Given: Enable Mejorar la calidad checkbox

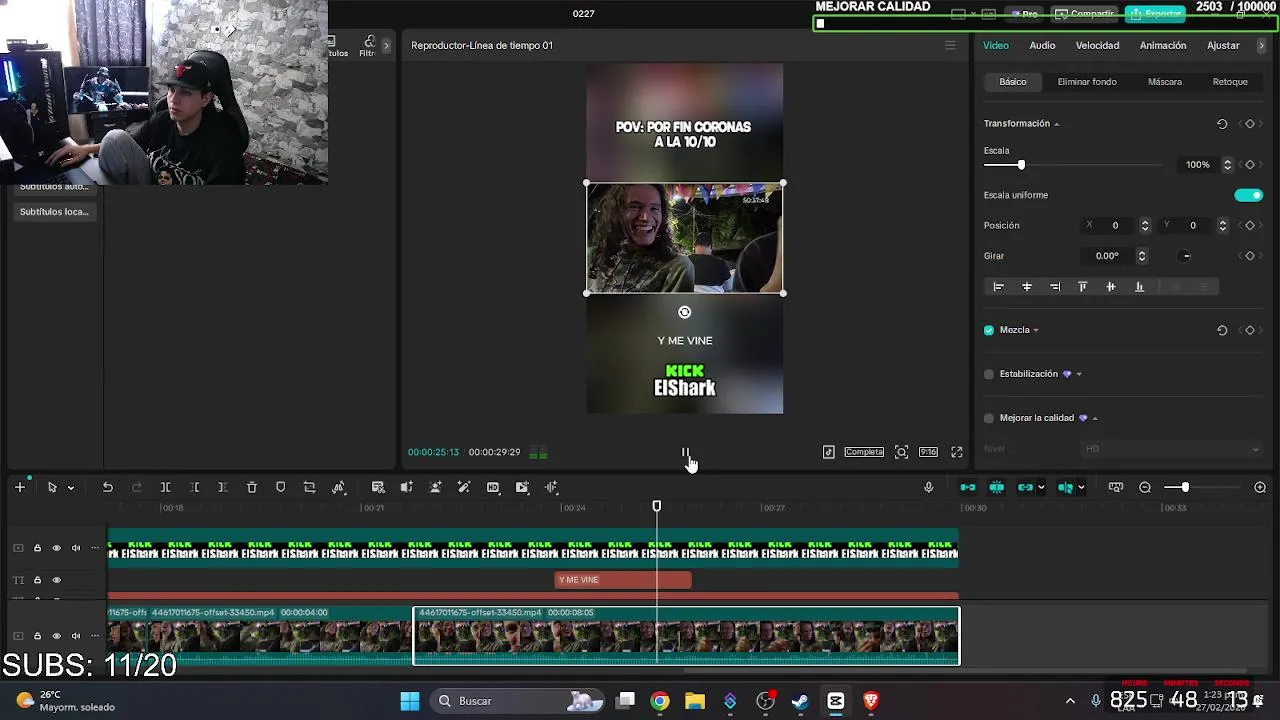Looking at the screenshot, I should [989, 418].
